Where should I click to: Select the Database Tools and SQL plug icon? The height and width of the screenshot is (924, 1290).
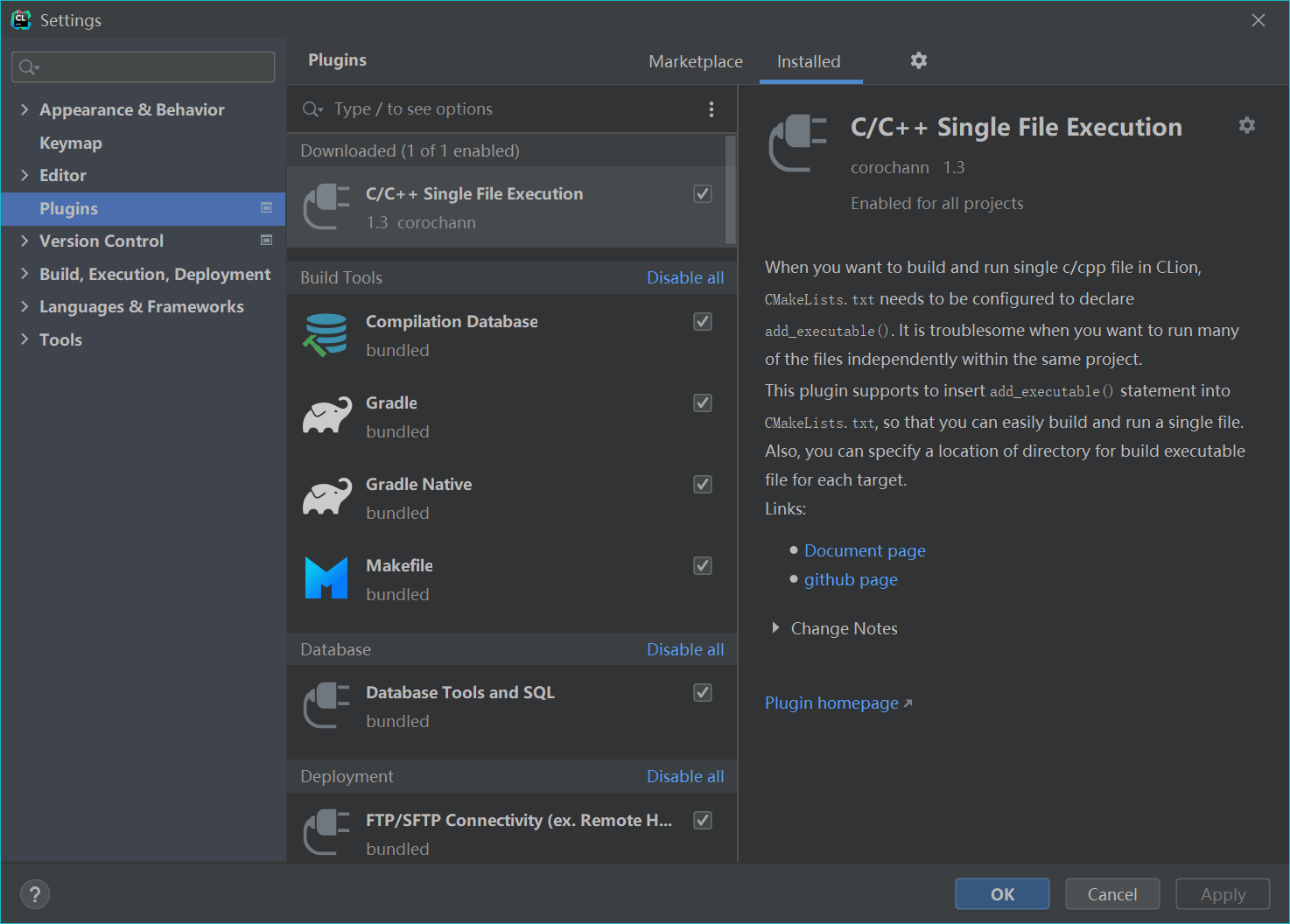pos(326,706)
